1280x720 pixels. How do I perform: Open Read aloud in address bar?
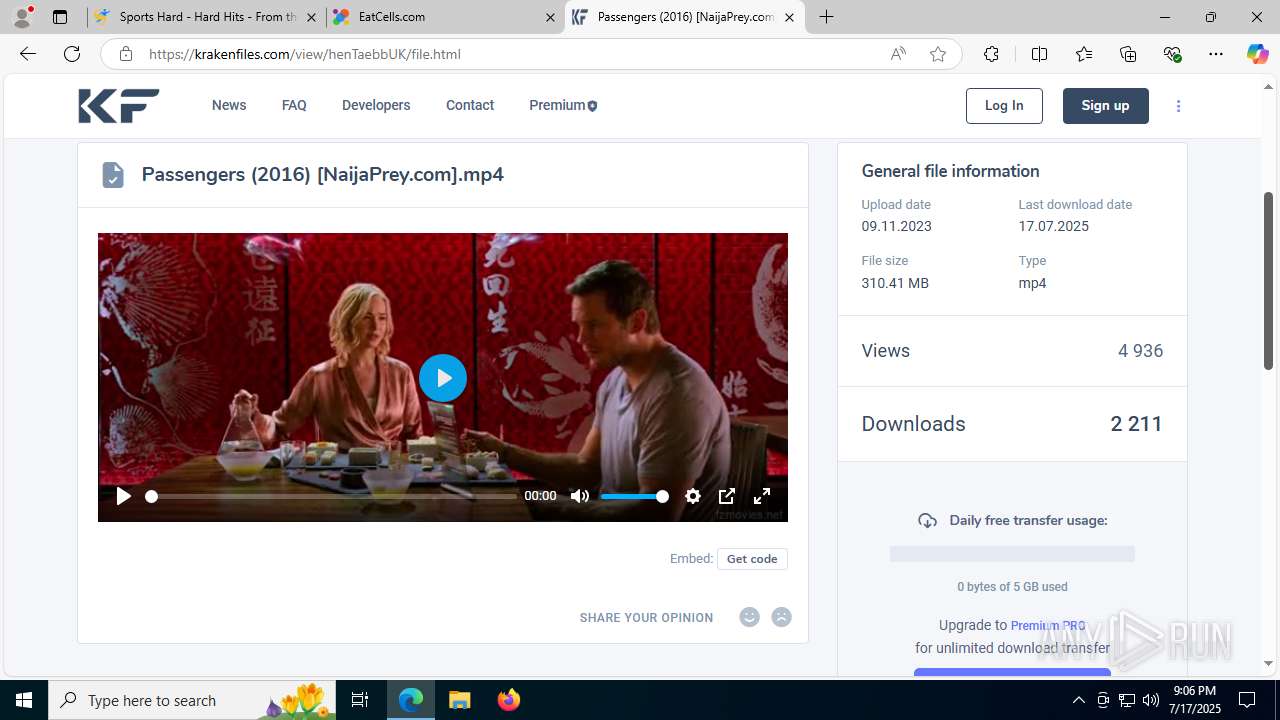click(x=898, y=54)
